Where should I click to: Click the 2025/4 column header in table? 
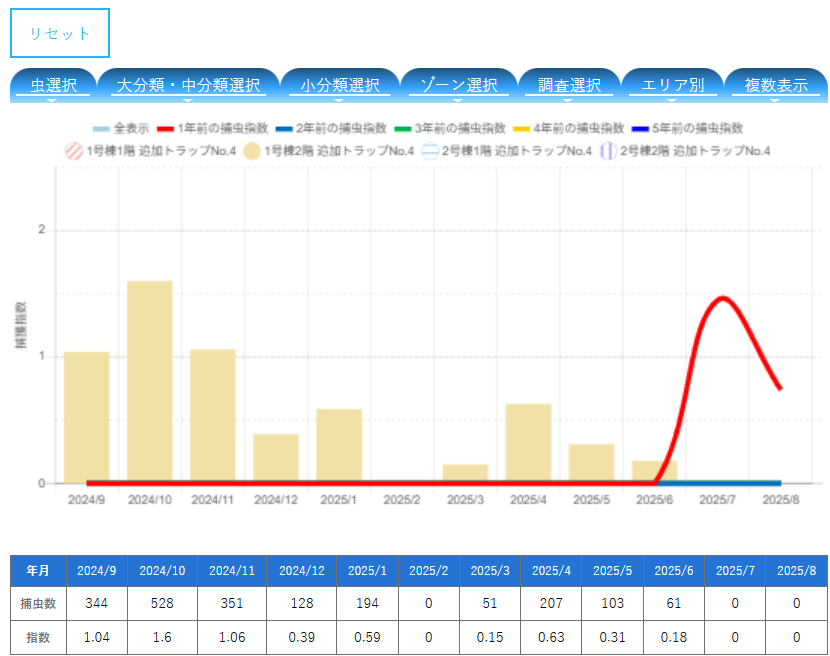pyautogui.click(x=551, y=570)
